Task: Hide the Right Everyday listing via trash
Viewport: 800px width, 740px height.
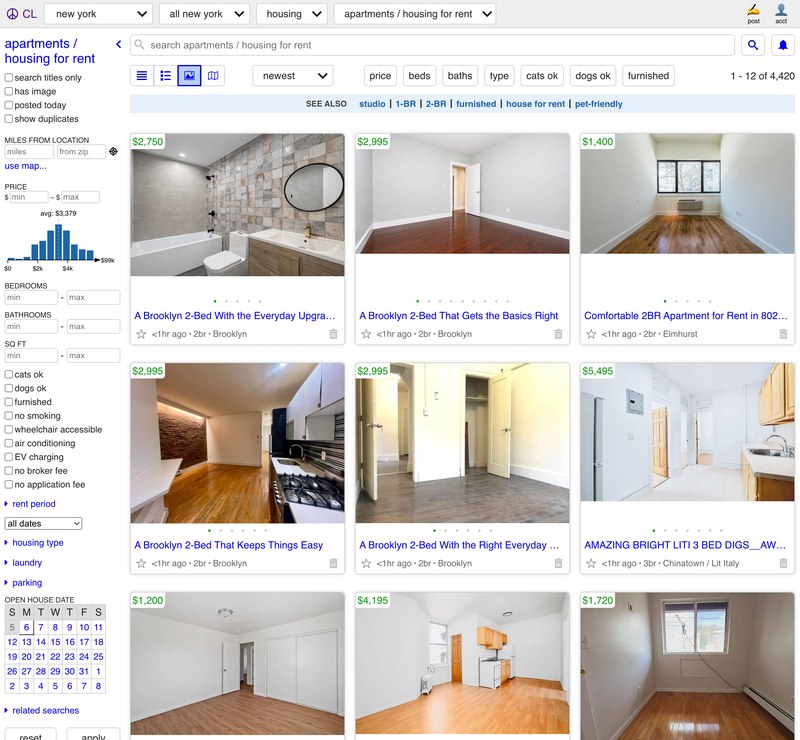Action: coord(558,563)
